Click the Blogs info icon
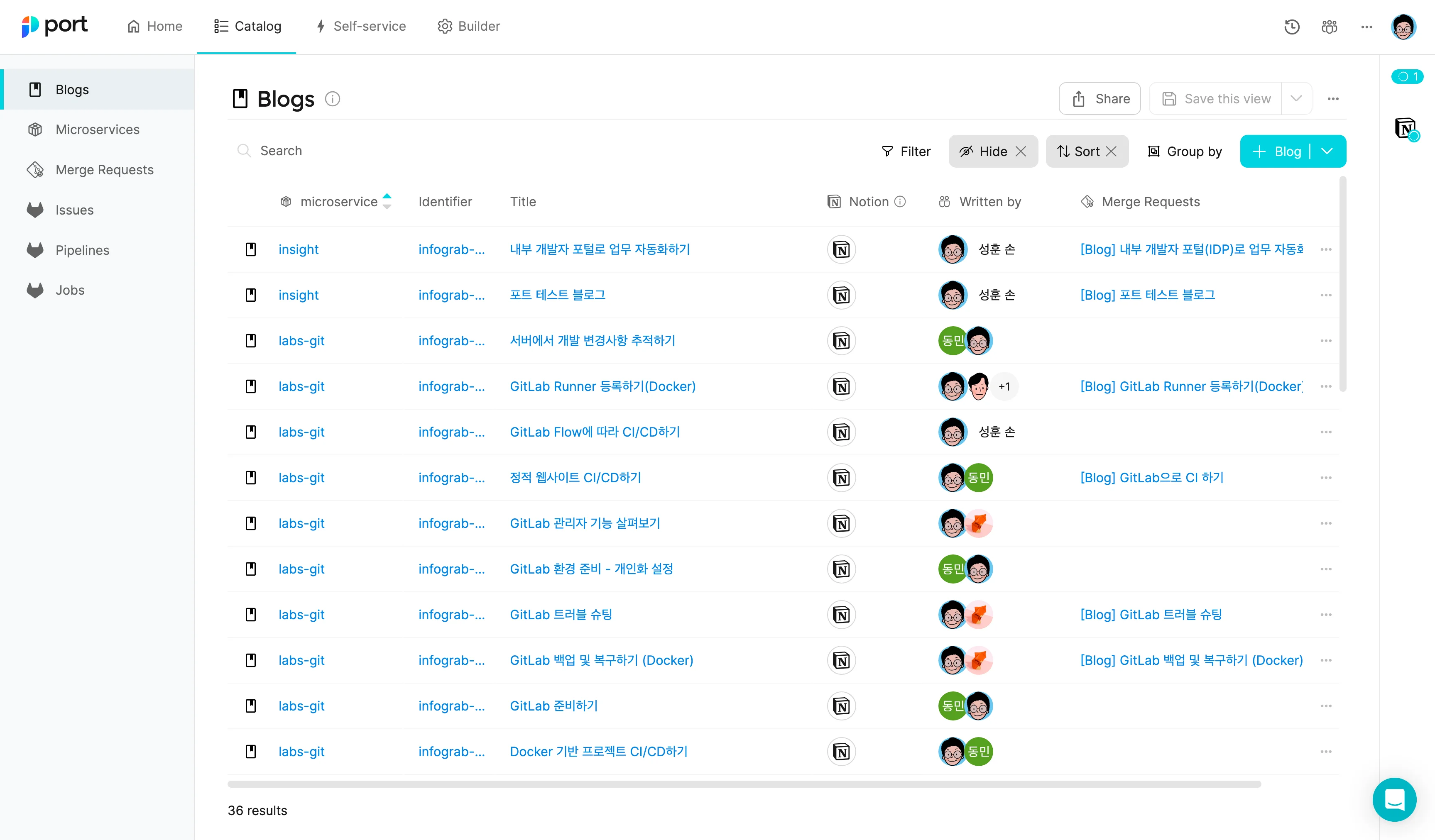1435x840 pixels. (333, 99)
